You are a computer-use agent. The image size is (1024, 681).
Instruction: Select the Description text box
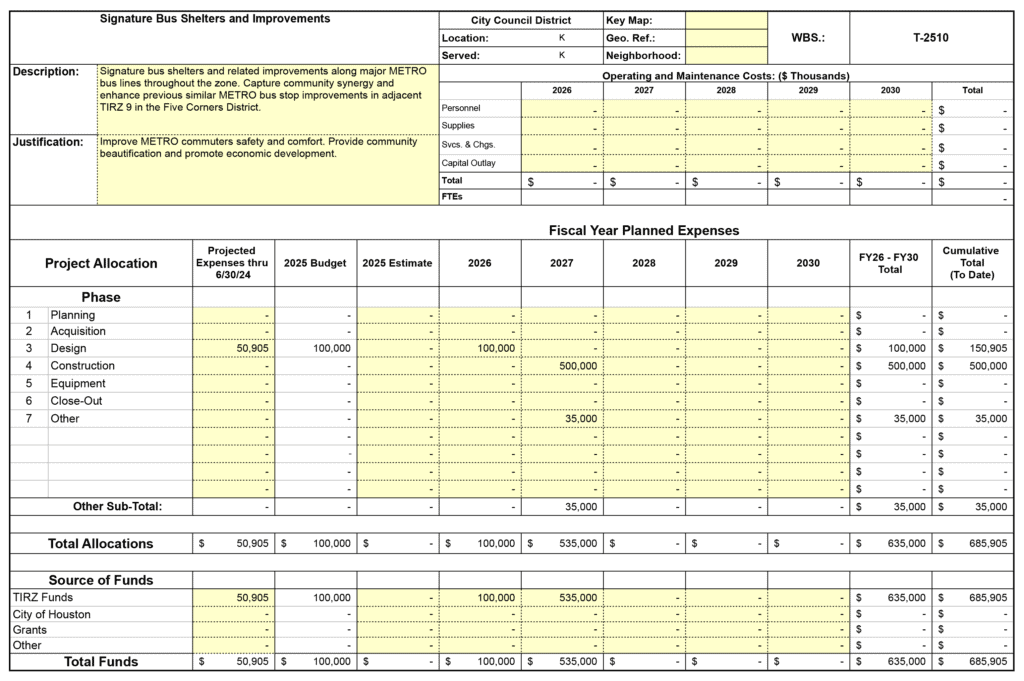pyautogui.click(x=267, y=98)
